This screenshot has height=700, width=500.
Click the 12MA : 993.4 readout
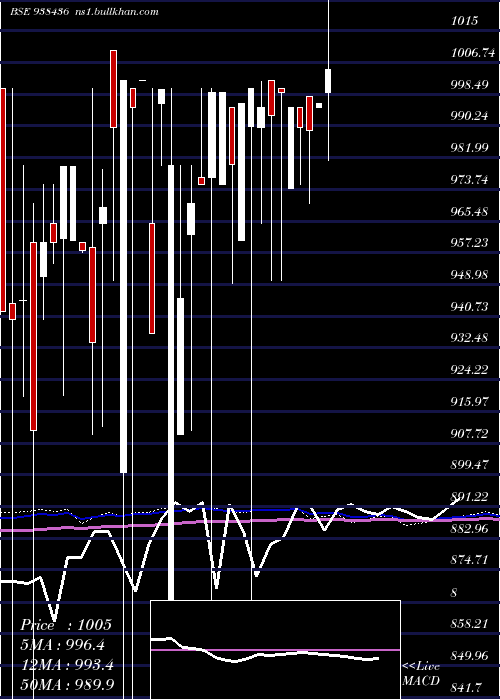click(x=67, y=665)
